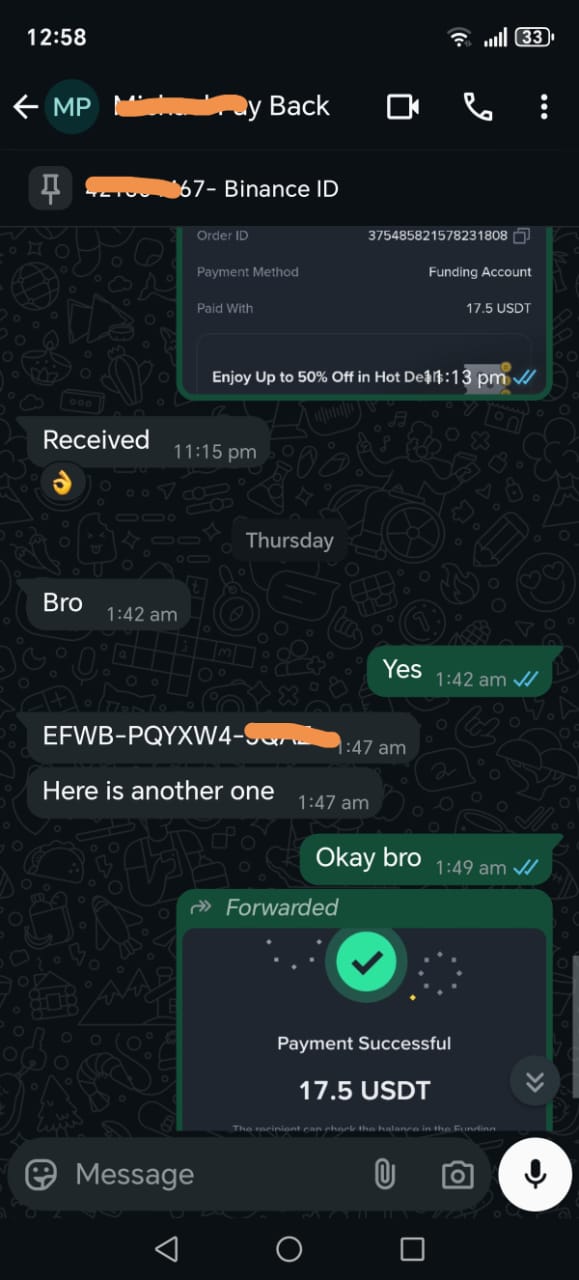Tap the back arrow to leave chat

tap(25, 107)
